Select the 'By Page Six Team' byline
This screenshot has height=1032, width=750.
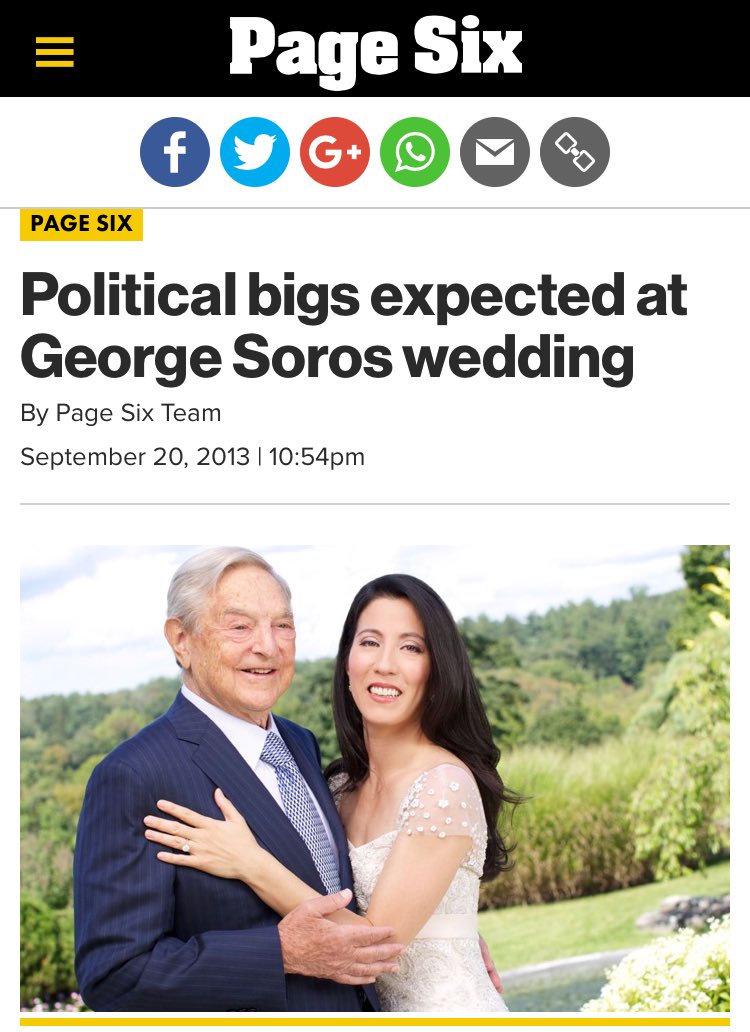pos(121,413)
